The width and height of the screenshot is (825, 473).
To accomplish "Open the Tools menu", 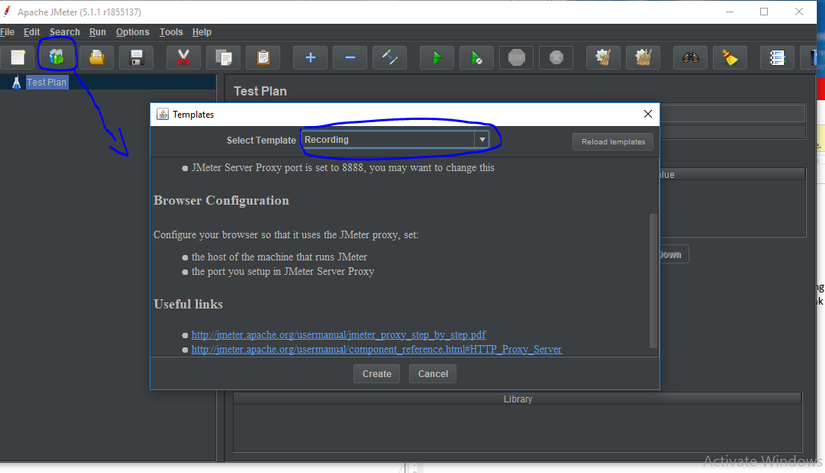I will (x=171, y=32).
